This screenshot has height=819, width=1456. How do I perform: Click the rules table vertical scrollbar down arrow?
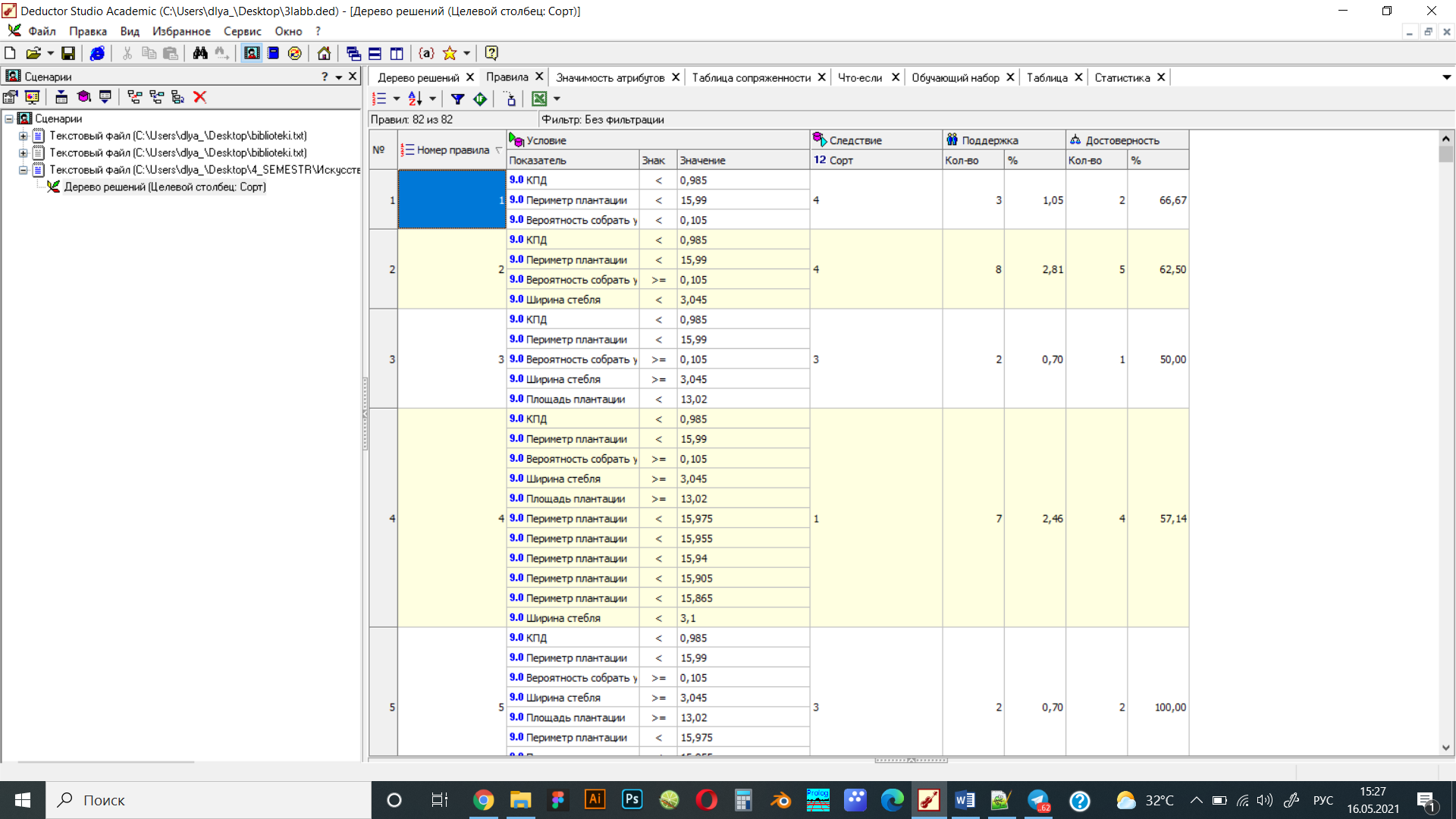click(1446, 748)
